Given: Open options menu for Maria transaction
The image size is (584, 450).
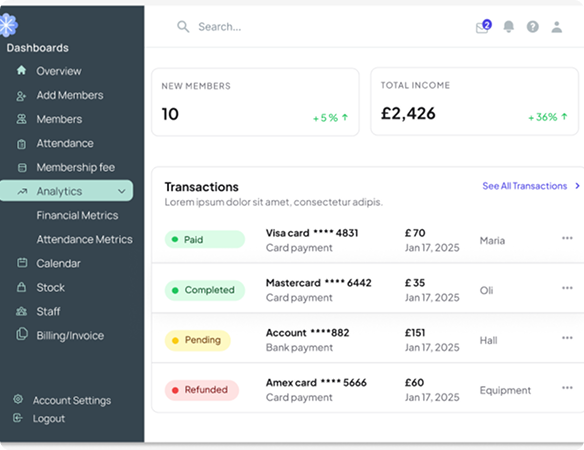Looking at the screenshot, I should tap(567, 238).
